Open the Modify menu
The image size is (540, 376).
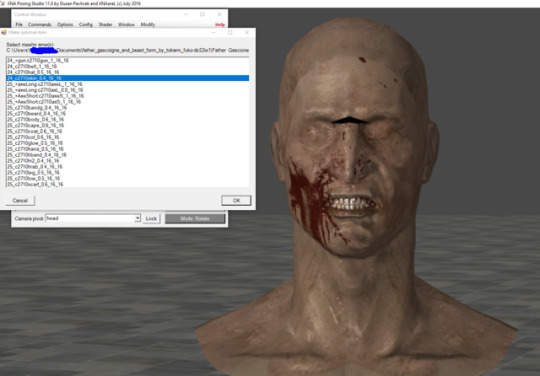pos(148,24)
